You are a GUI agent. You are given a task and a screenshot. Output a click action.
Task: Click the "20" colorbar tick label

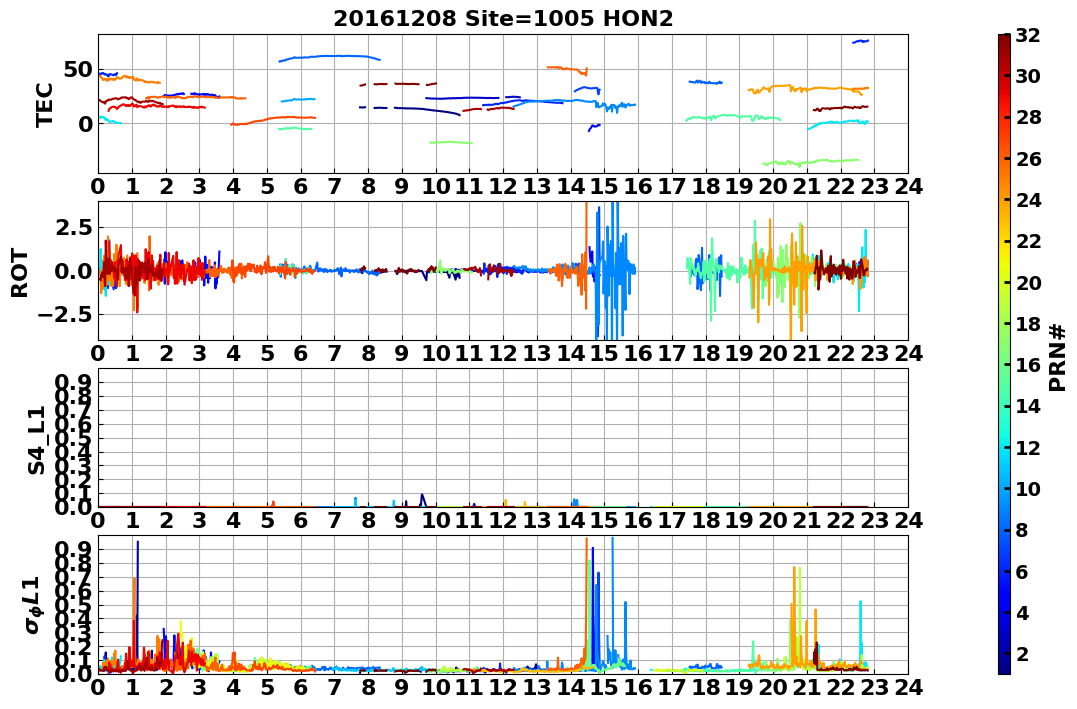(1028, 282)
